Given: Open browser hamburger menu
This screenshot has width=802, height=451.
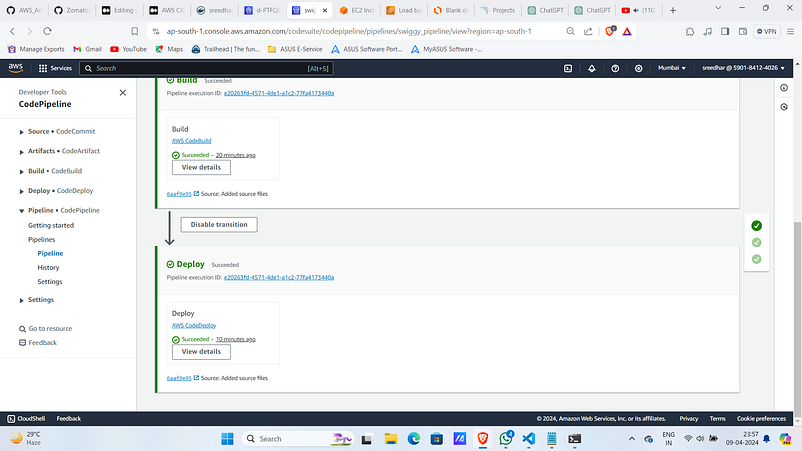Looking at the screenshot, I should pos(791,31).
